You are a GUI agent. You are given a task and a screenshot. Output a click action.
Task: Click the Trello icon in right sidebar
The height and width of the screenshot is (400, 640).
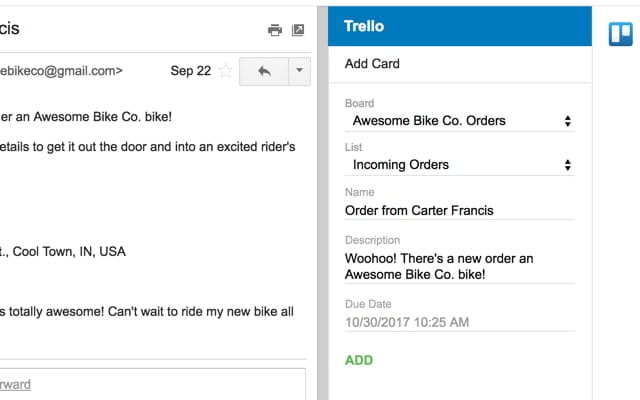click(621, 34)
